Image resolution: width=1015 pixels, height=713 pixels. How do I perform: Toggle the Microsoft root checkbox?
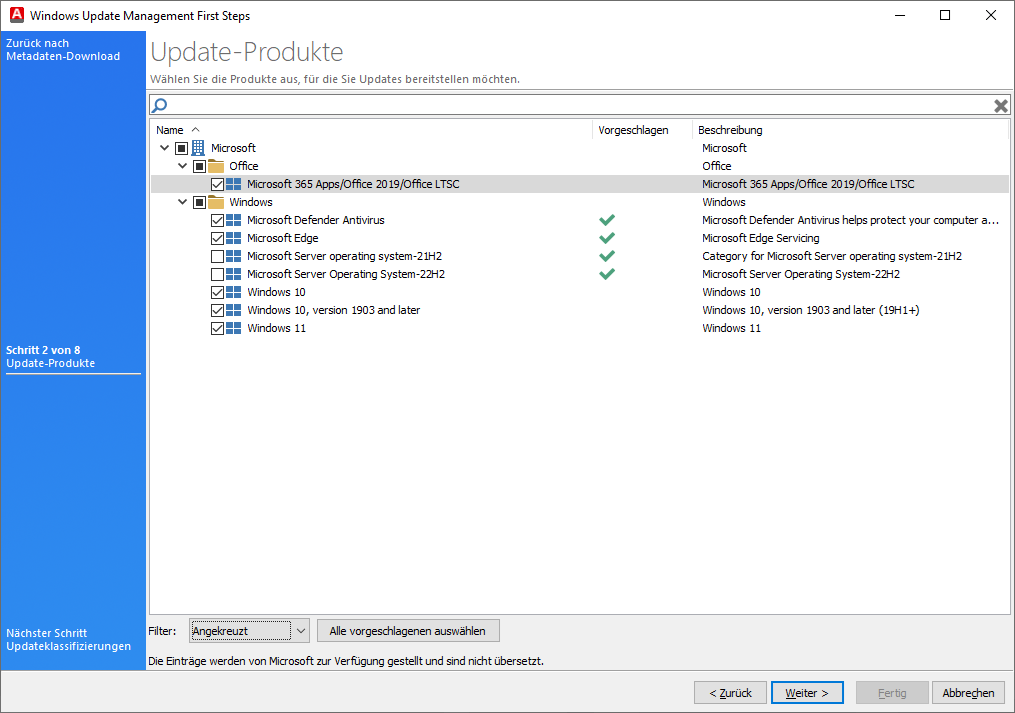pos(181,148)
